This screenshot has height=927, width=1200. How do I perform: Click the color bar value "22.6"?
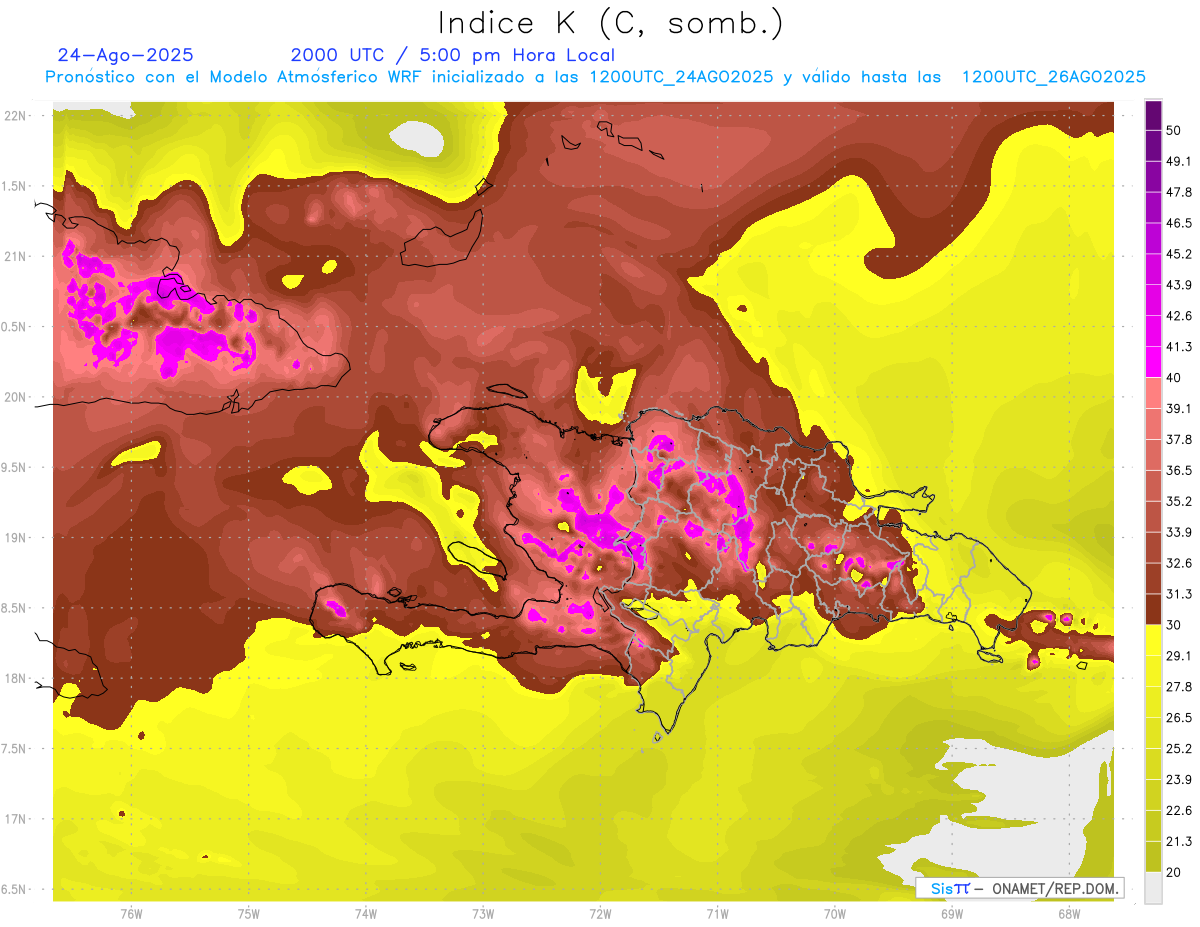(x=1179, y=811)
